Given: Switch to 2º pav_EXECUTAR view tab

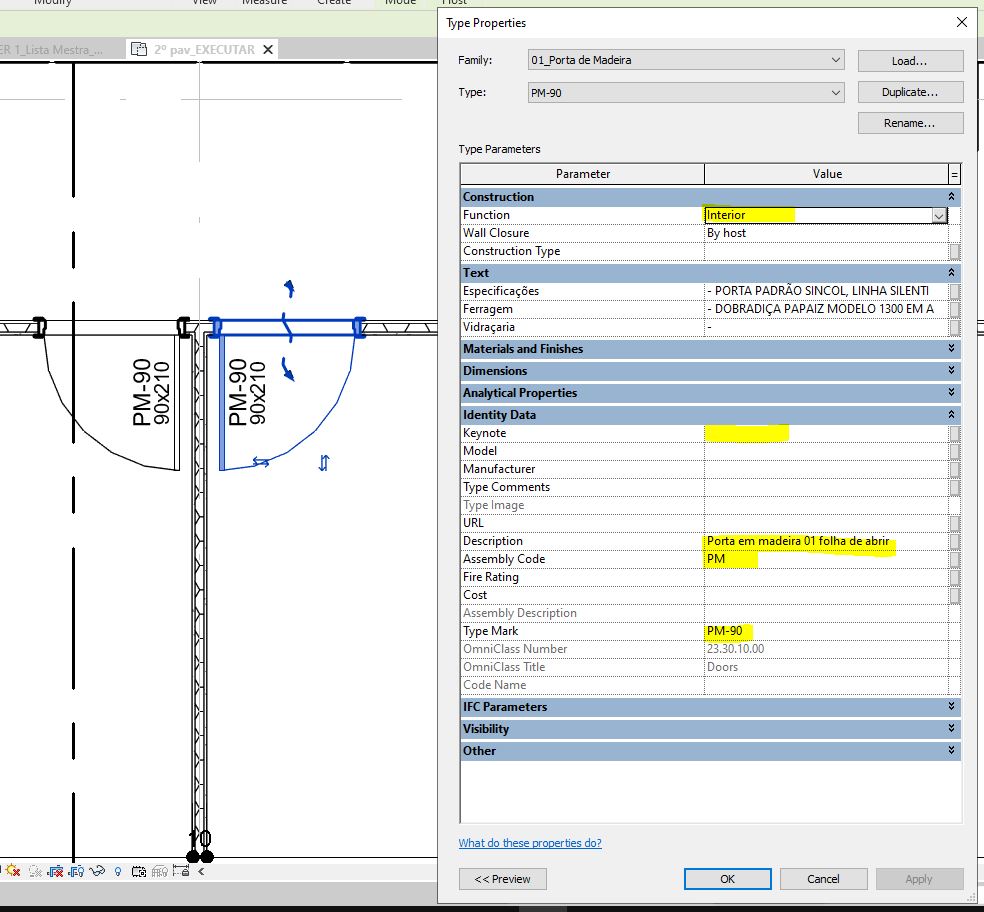Looking at the screenshot, I should click(x=204, y=50).
